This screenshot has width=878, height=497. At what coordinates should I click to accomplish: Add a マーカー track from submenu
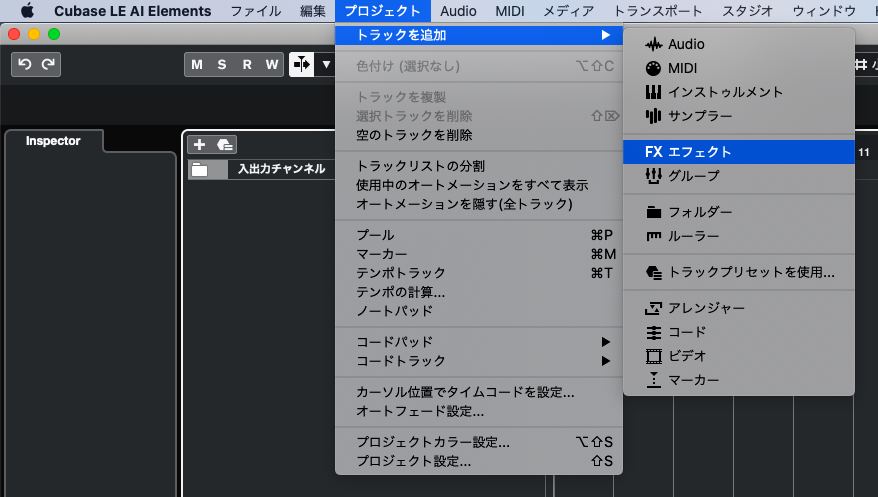coord(739,380)
